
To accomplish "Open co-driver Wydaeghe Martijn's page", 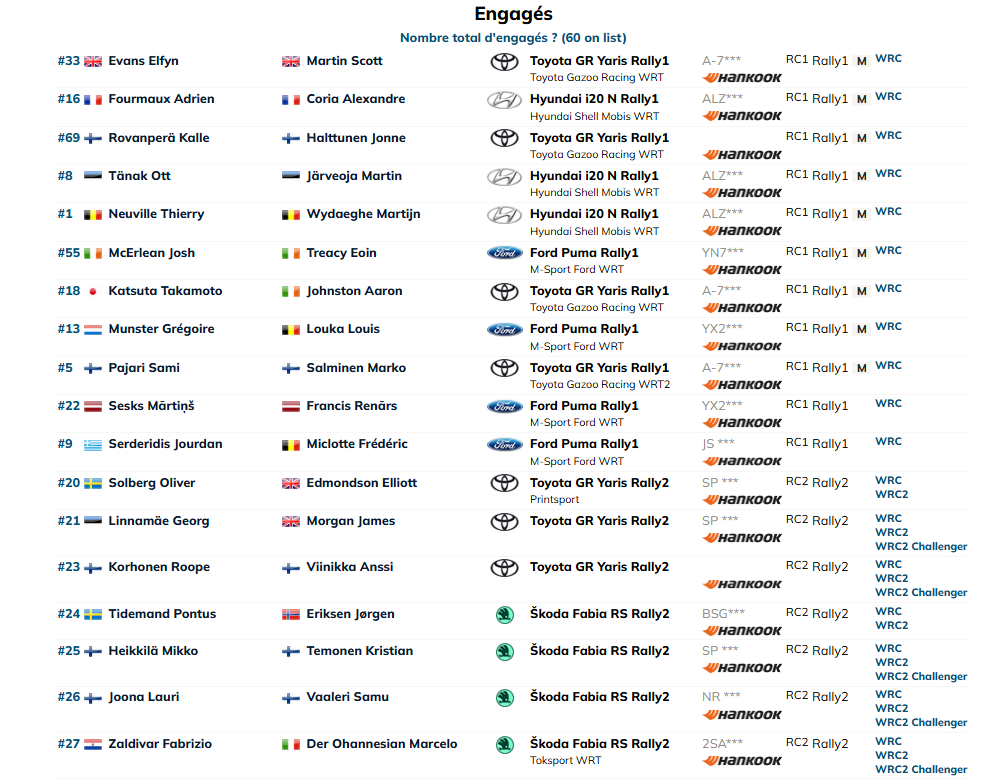I will [364, 214].
